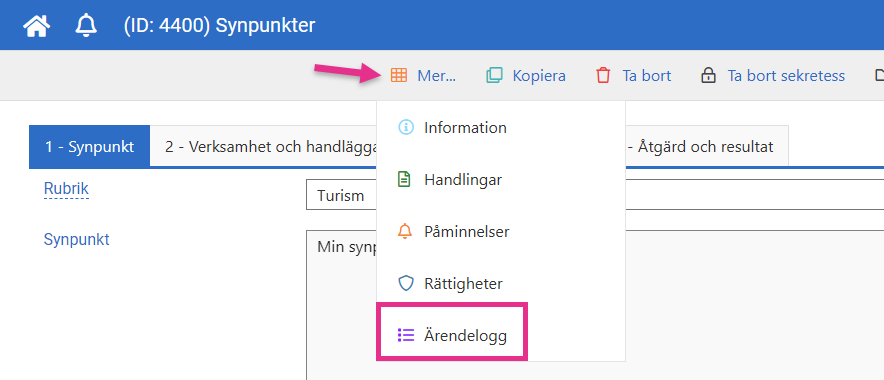Screen dimensions: 884x380
Task: Click Kopiera in the toolbar
Action: 526,76
